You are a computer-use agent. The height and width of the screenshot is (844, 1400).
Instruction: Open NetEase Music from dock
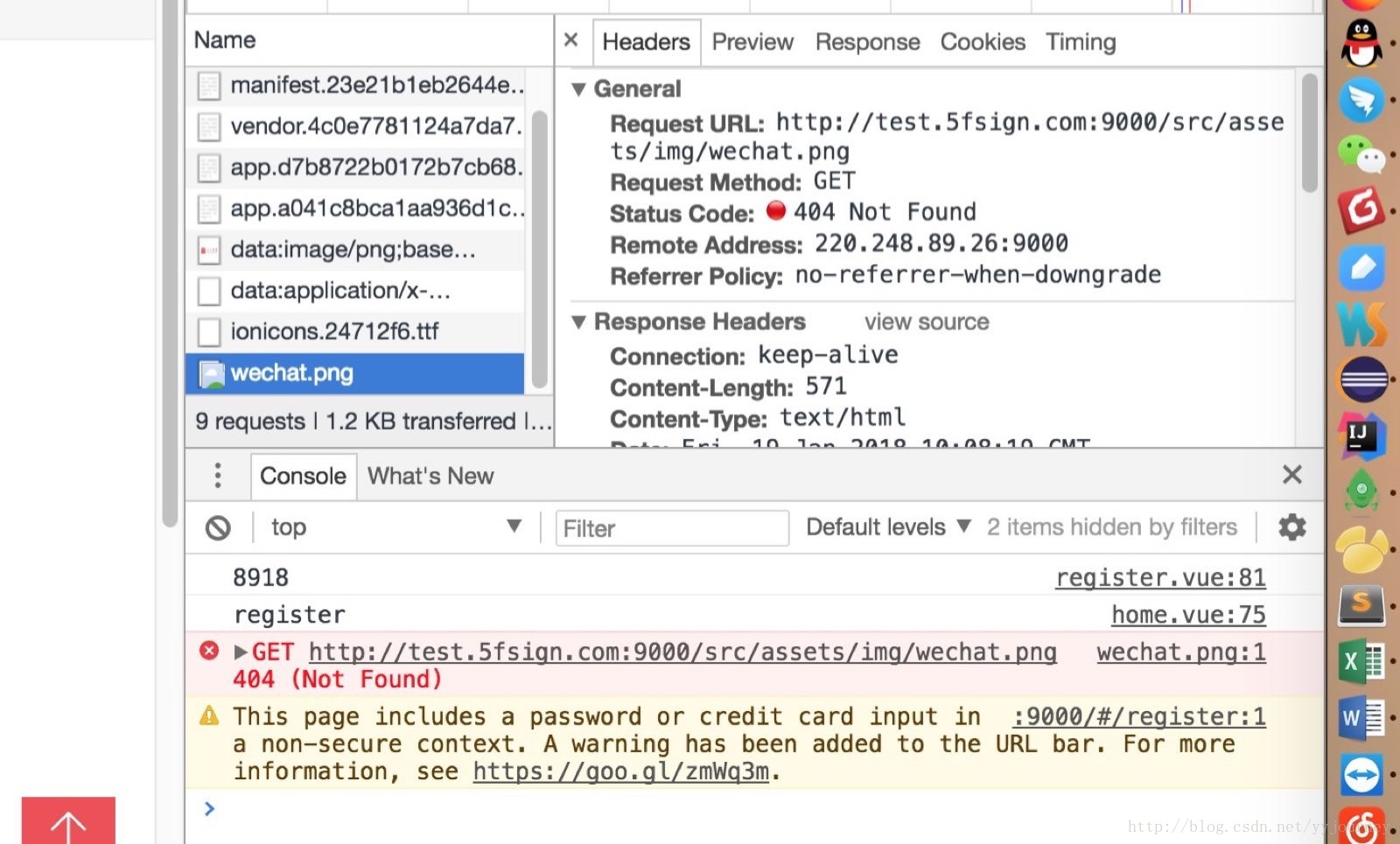pos(1363,827)
